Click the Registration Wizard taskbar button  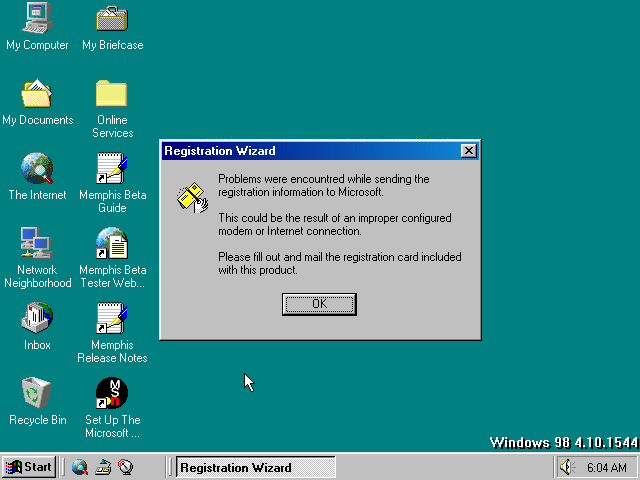(256, 467)
